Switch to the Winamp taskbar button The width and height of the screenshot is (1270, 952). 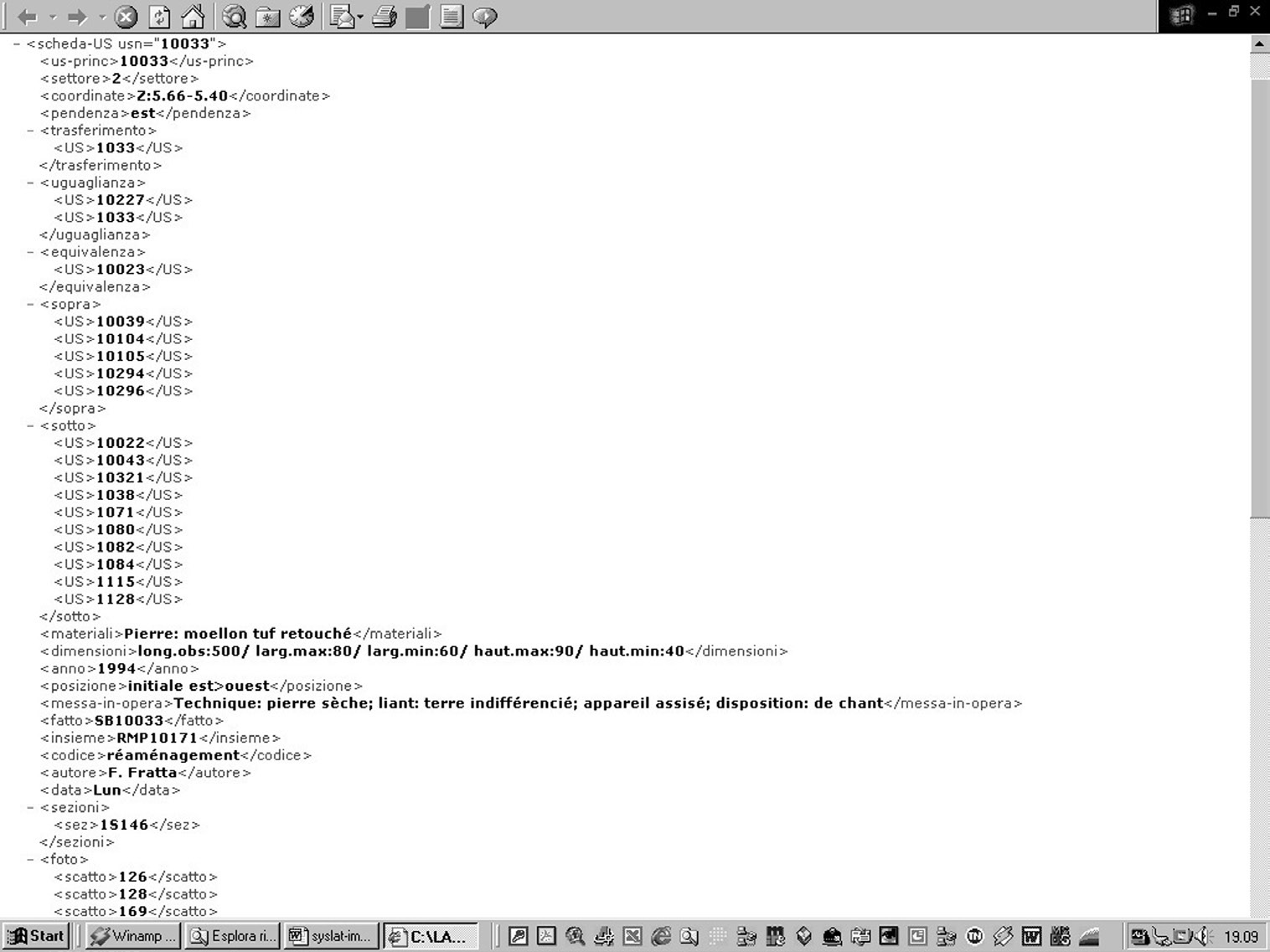132,936
